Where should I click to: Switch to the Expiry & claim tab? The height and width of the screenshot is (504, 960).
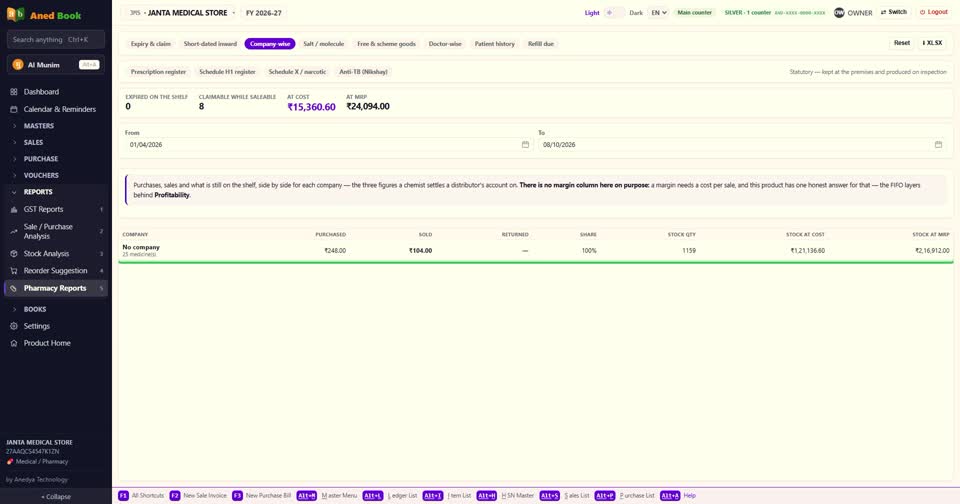pyautogui.click(x=151, y=43)
